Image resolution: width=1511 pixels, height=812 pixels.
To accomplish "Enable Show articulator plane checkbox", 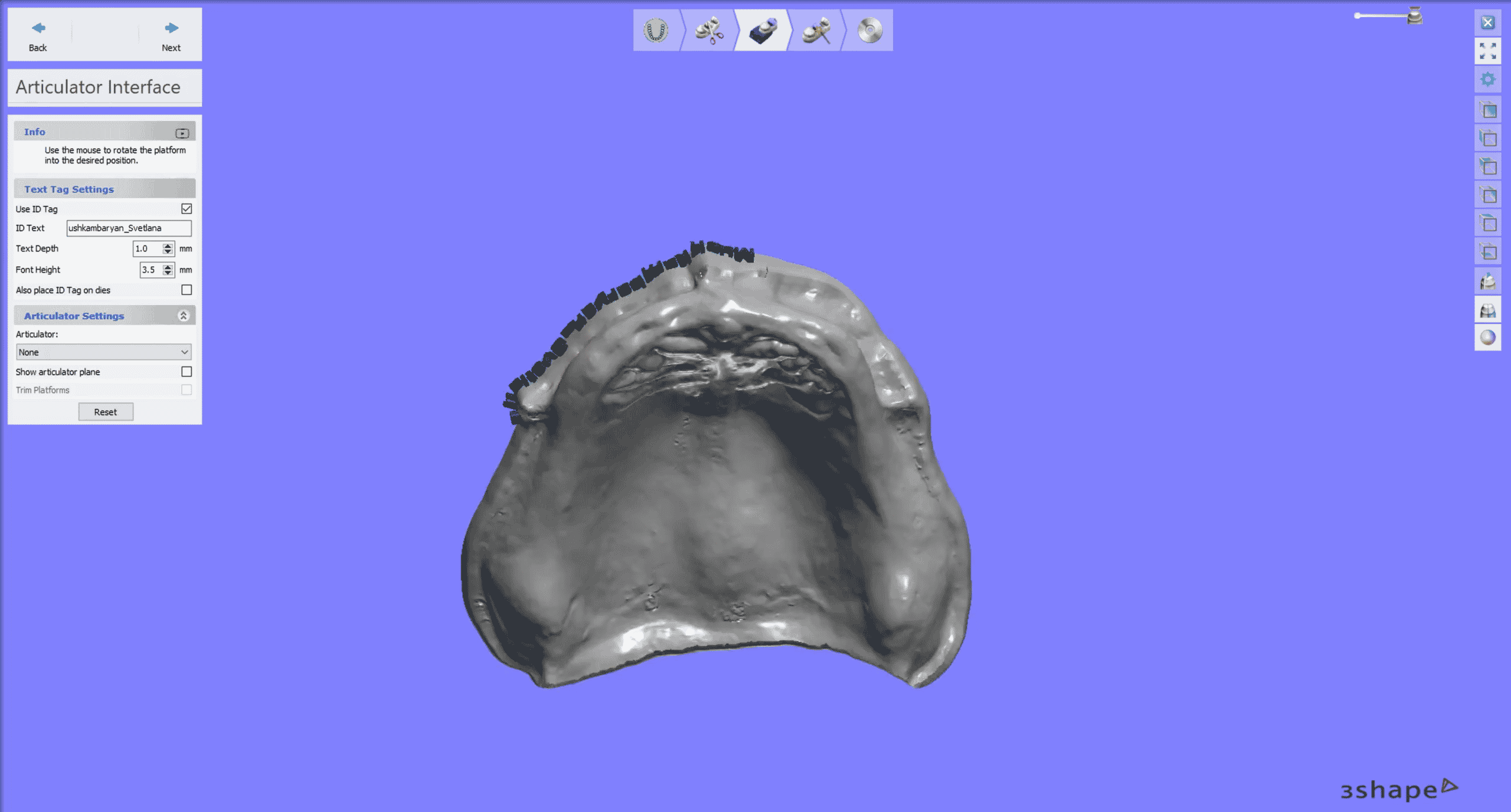I will pyautogui.click(x=187, y=371).
